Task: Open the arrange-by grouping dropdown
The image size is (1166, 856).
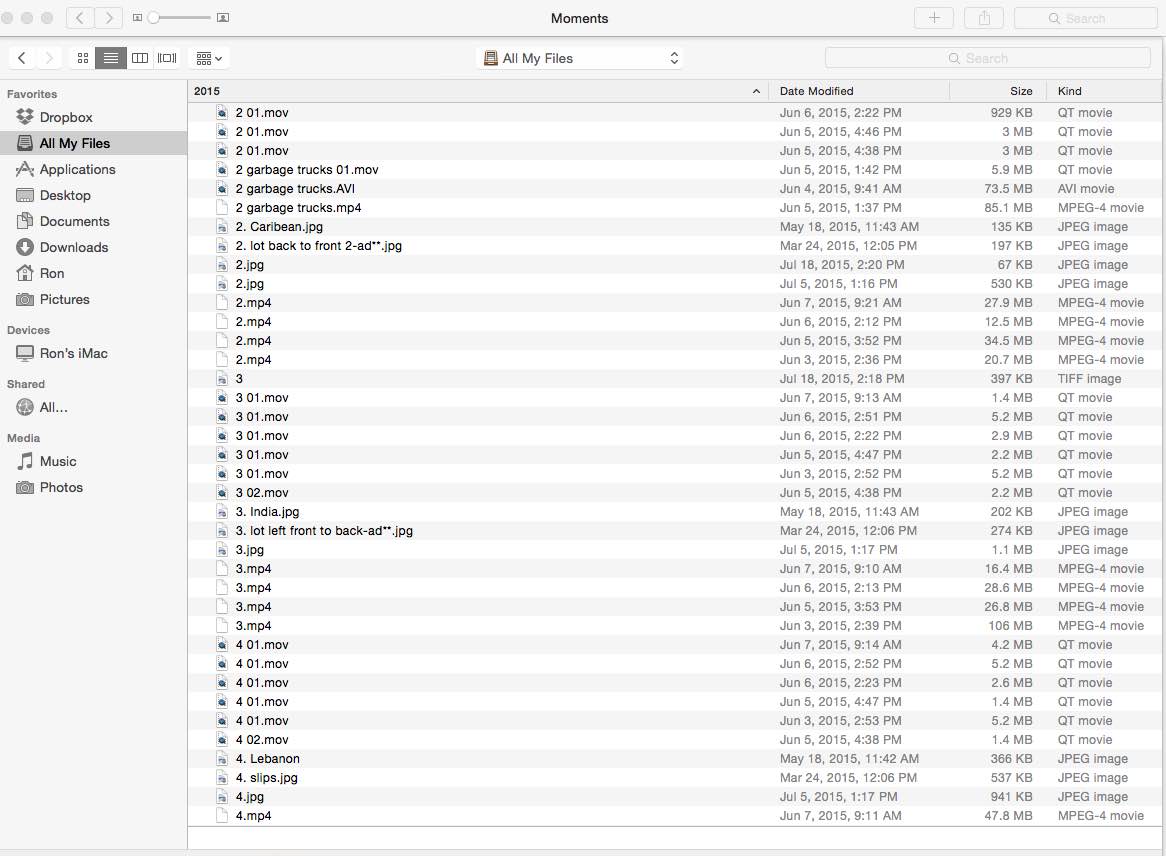Action: click(209, 58)
